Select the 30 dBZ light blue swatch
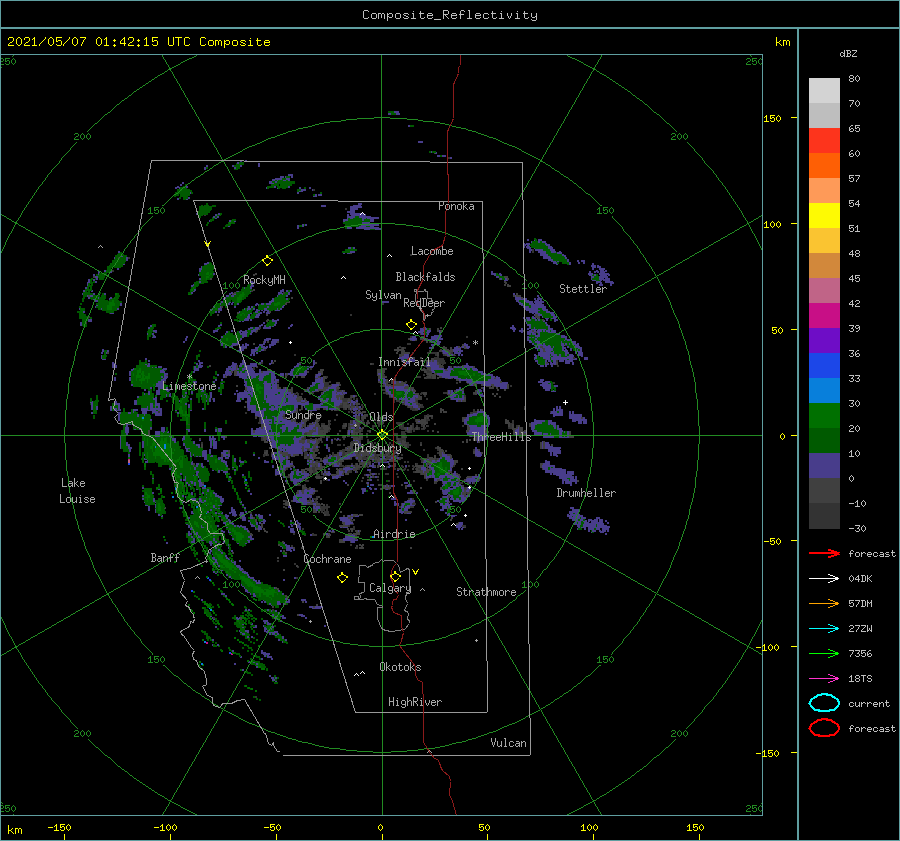The width and height of the screenshot is (900, 841). (824, 390)
